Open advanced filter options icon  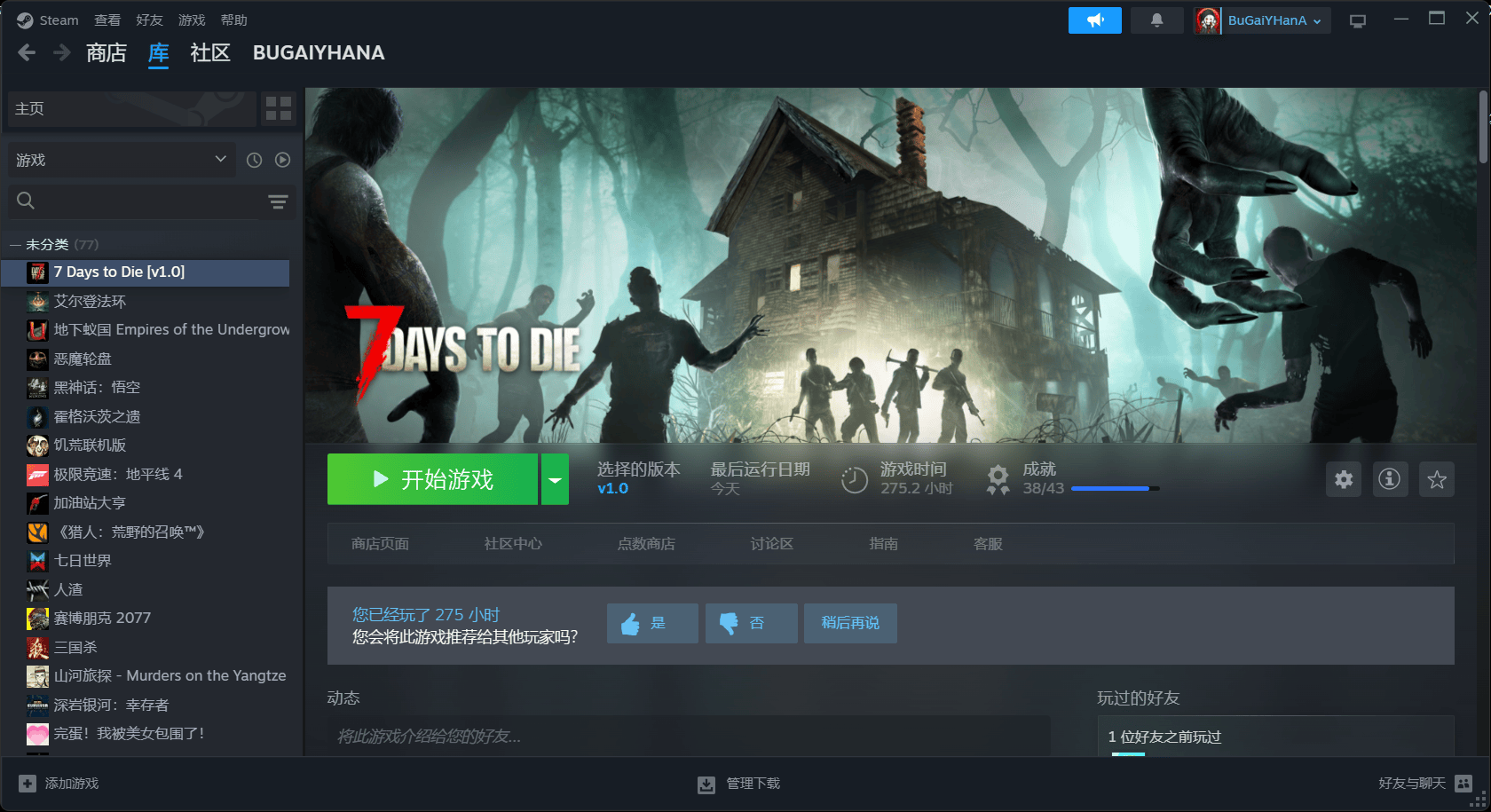[x=278, y=202]
